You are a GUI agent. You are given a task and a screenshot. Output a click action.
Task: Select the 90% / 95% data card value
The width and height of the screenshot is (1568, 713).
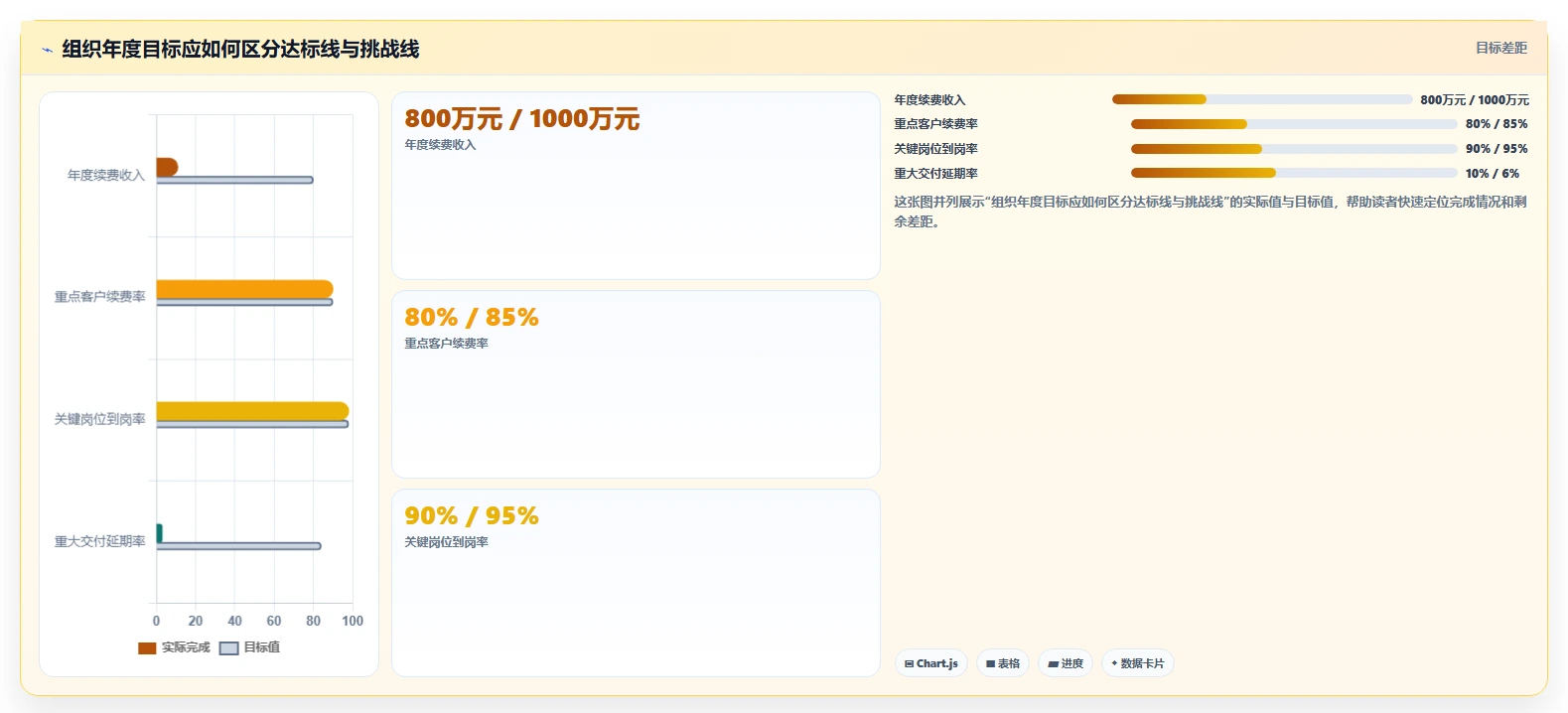(472, 516)
